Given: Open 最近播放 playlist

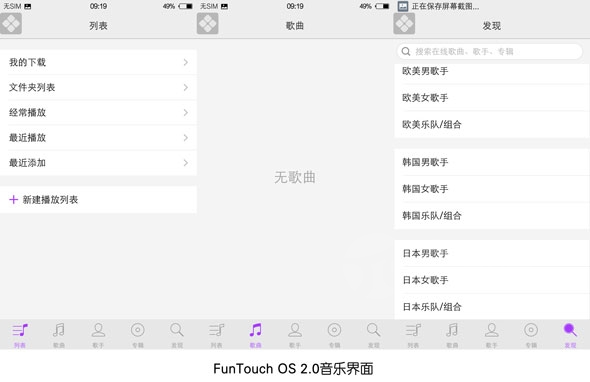Looking at the screenshot, I should (x=98, y=138).
